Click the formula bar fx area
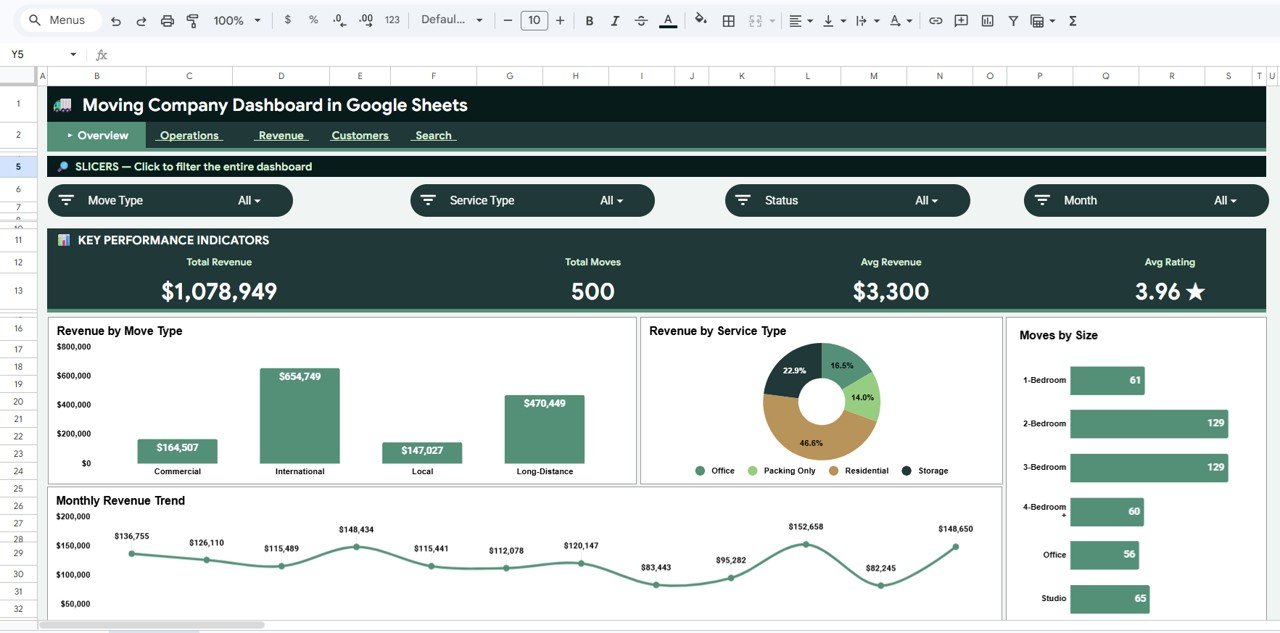 pos(101,54)
